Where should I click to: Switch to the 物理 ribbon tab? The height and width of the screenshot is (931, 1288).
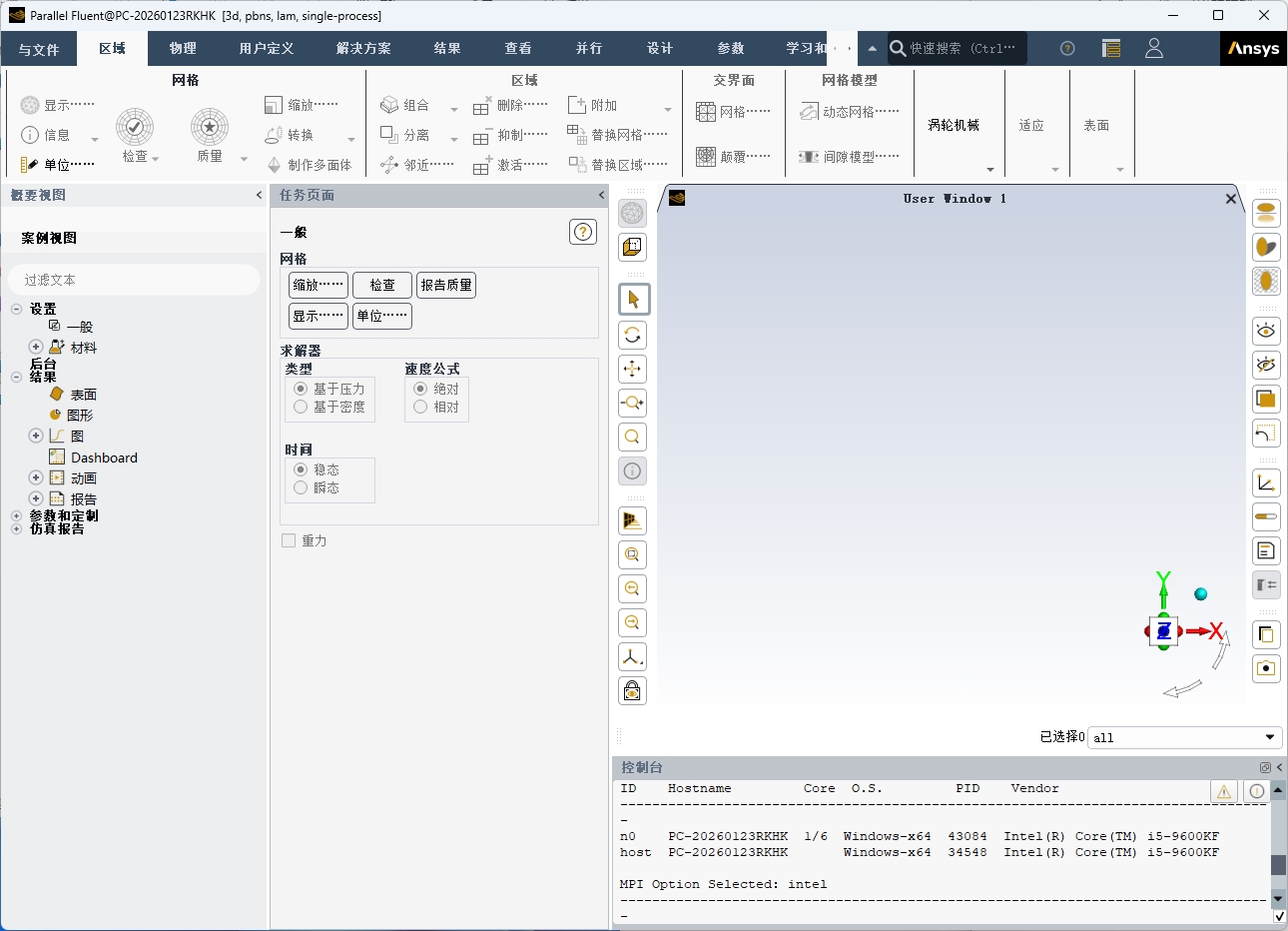[x=182, y=48]
